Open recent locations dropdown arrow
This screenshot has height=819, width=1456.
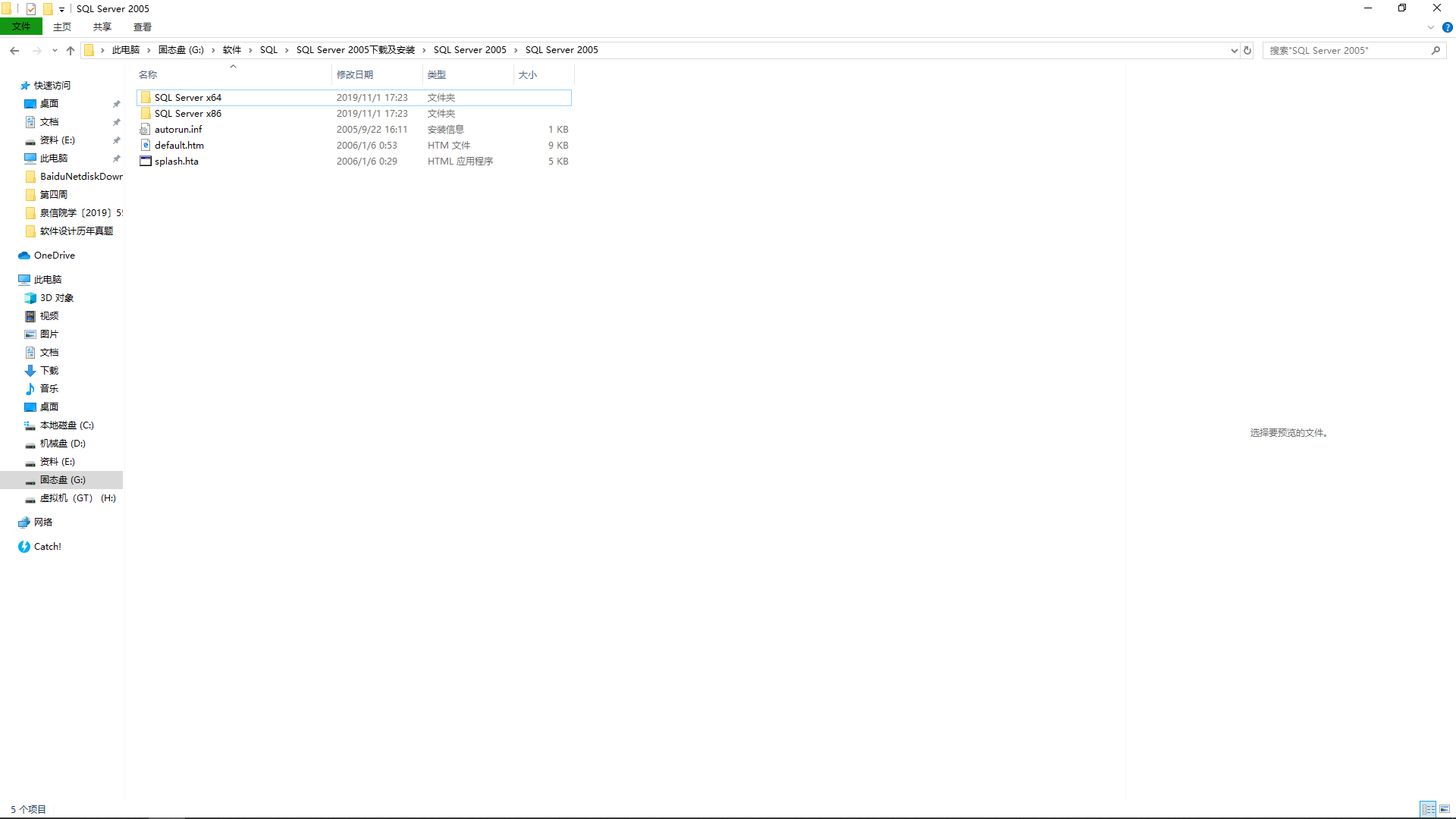pyautogui.click(x=55, y=51)
